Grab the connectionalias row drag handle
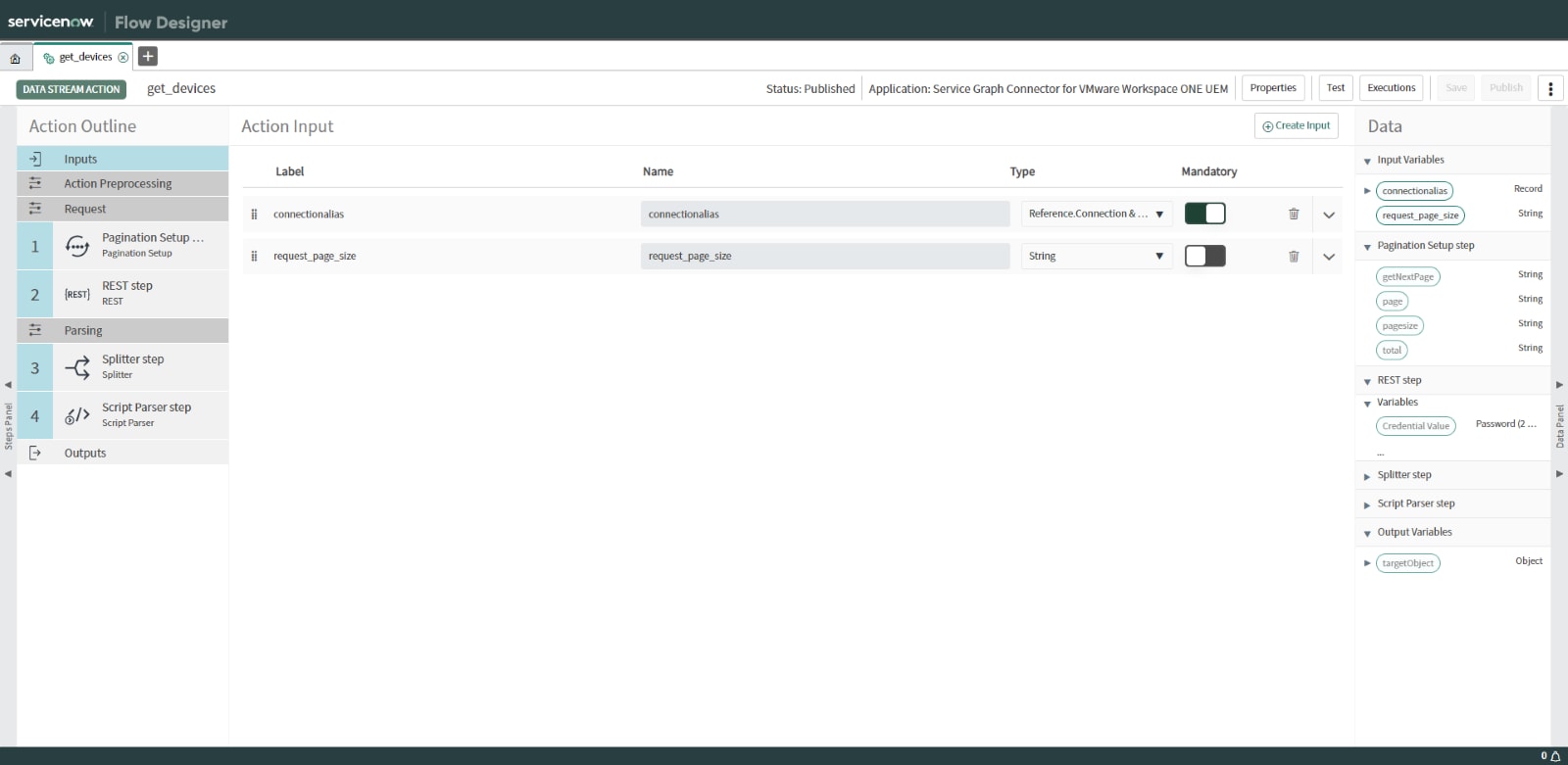The image size is (1568, 765). tap(254, 214)
